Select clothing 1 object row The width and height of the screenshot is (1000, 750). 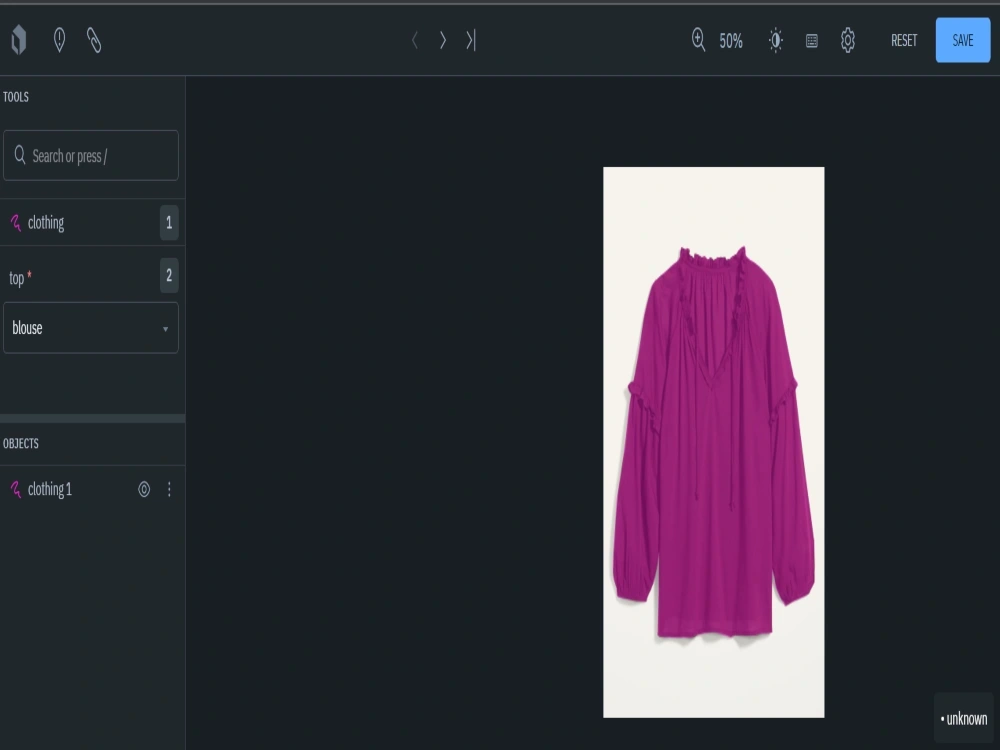[92, 489]
